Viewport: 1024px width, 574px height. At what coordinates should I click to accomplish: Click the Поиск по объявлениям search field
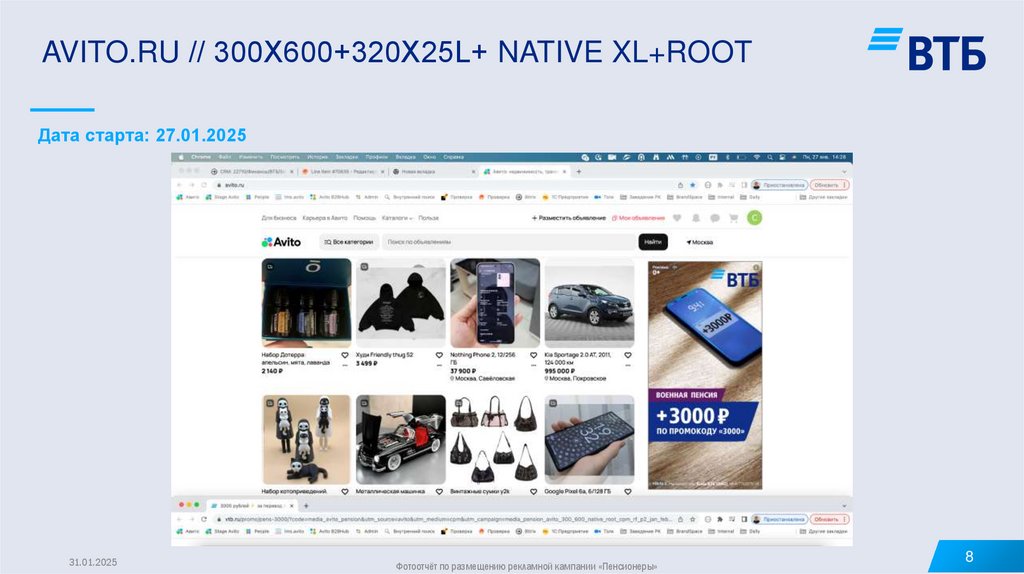tap(509, 242)
